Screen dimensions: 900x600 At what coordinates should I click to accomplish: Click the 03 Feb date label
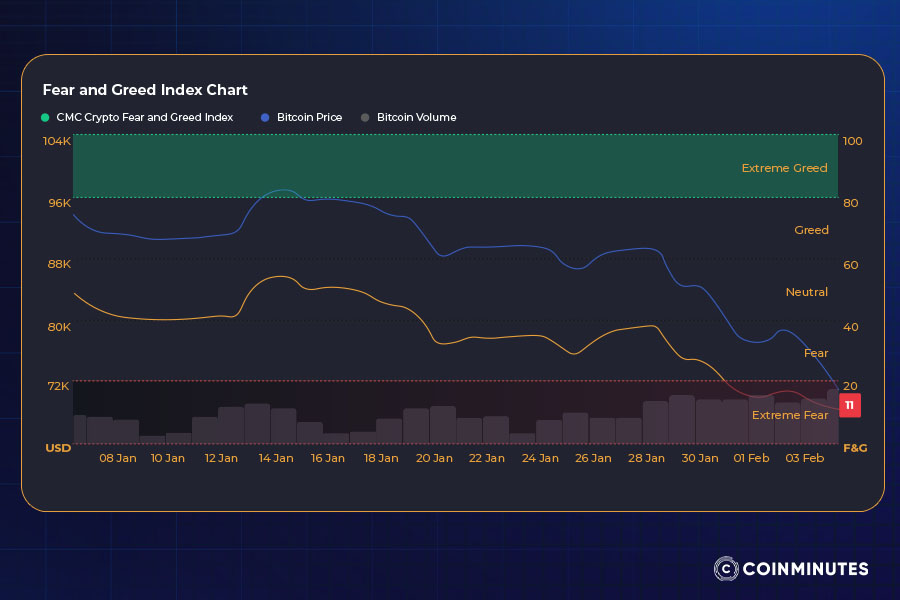(806, 458)
